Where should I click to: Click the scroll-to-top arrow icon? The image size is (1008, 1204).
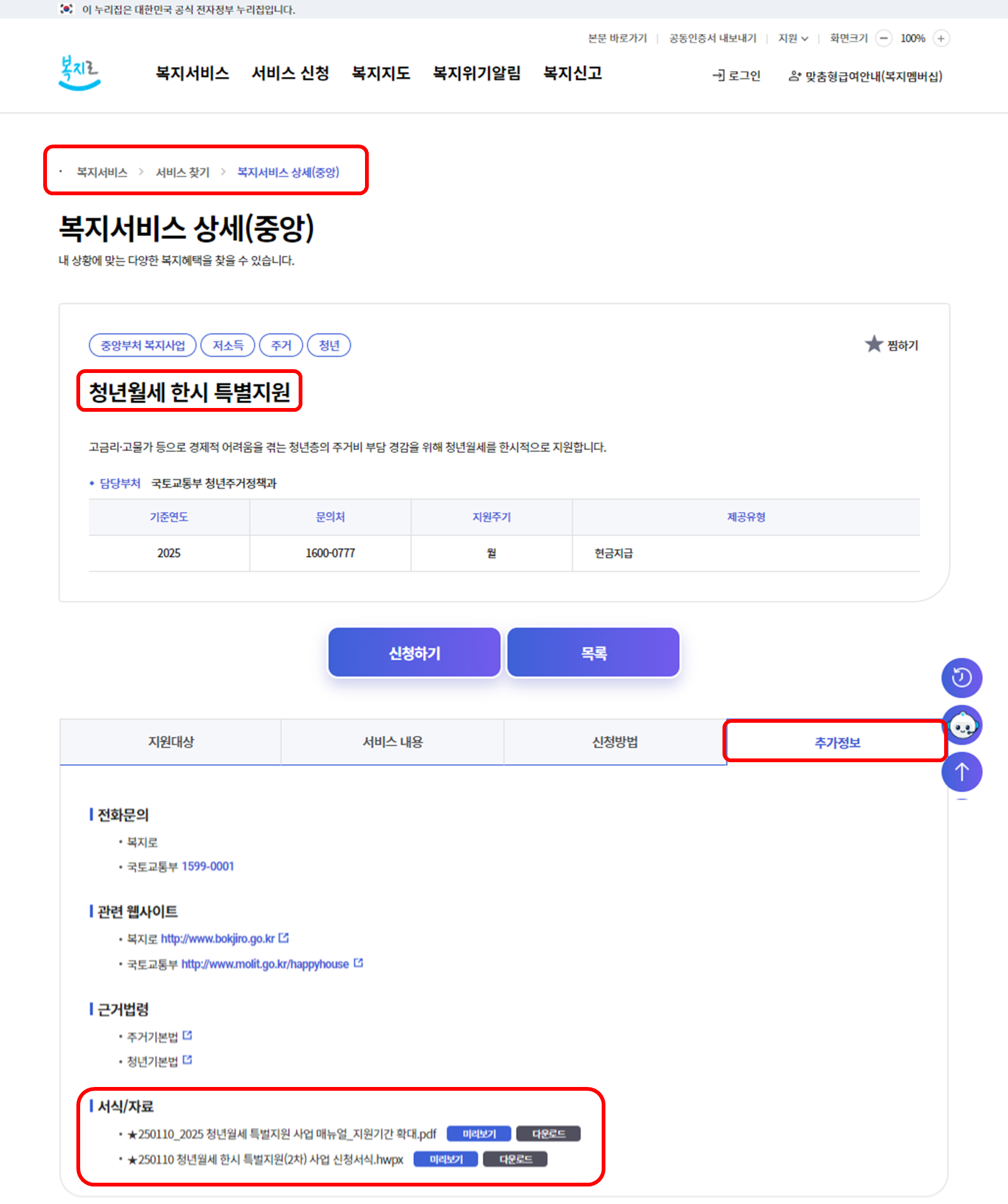[x=962, y=772]
